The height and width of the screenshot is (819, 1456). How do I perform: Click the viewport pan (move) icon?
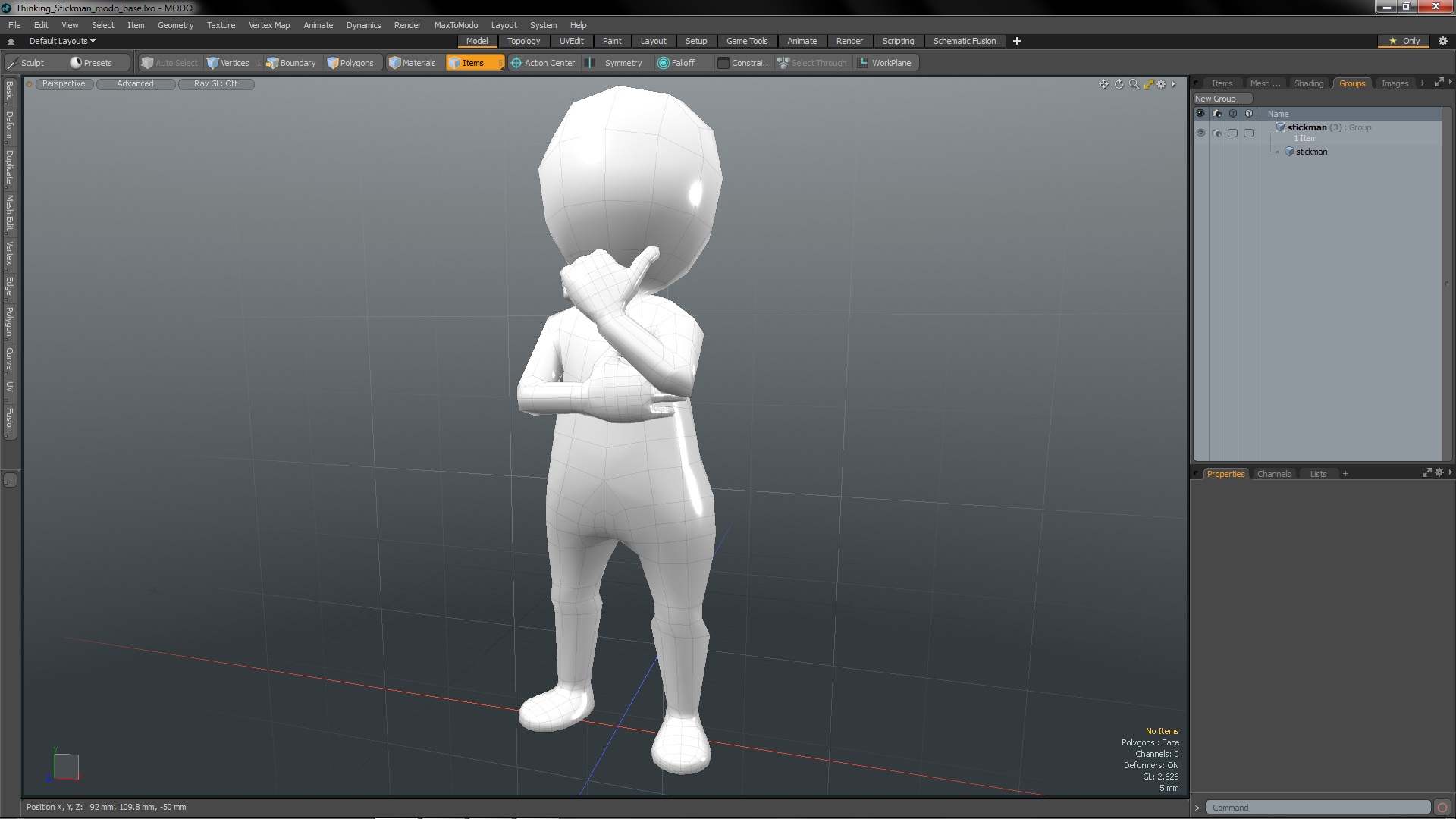pyautogui.click(x=1103, y=84)
